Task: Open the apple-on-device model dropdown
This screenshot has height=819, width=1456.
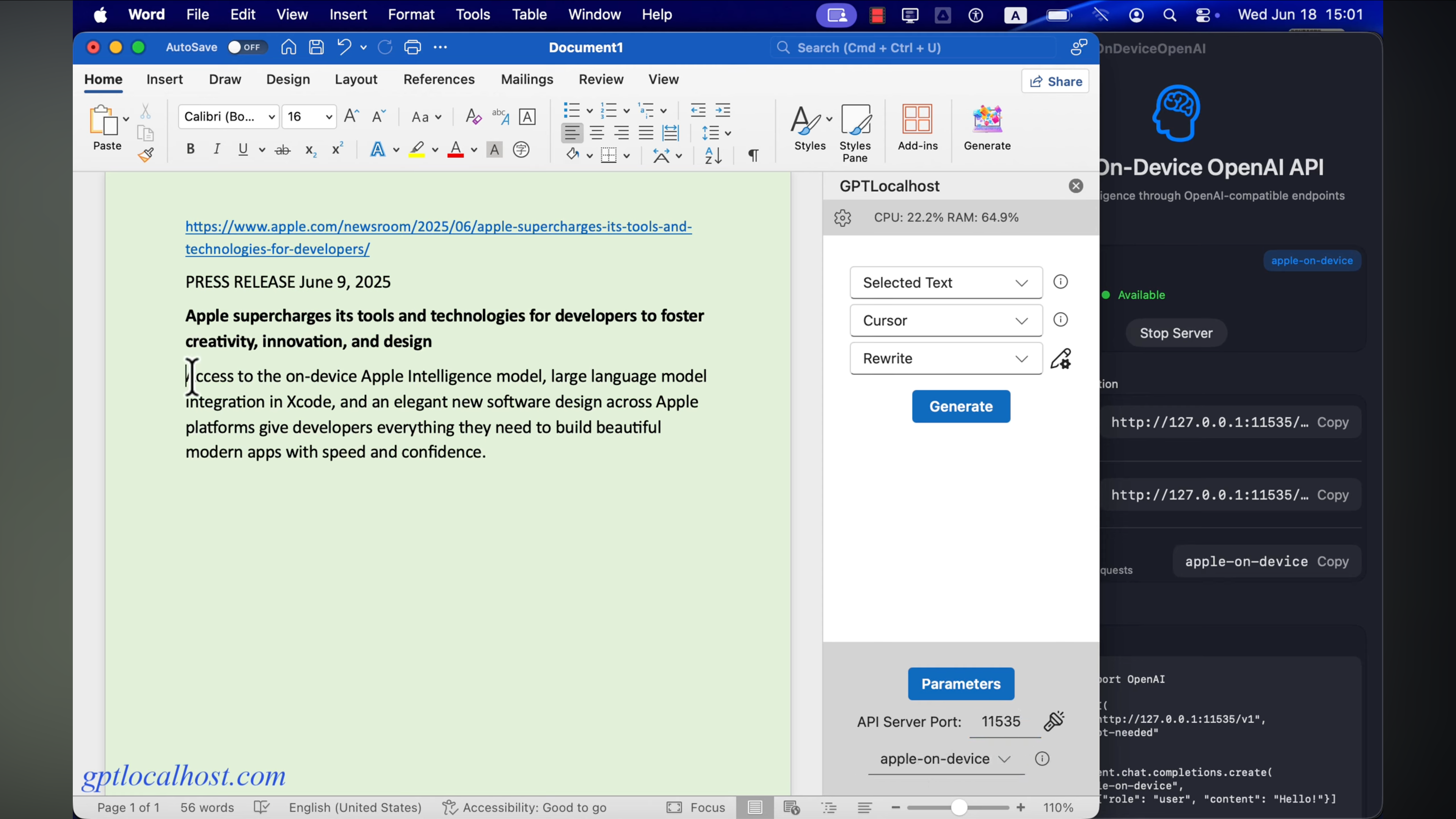Action: 946,759
